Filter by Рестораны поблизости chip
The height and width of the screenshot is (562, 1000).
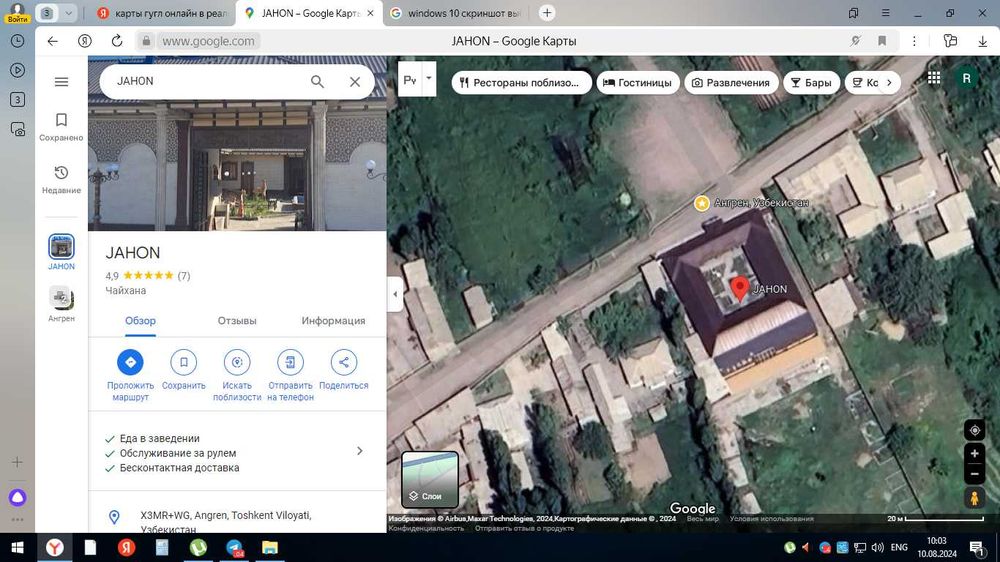[x=522, y=82]
